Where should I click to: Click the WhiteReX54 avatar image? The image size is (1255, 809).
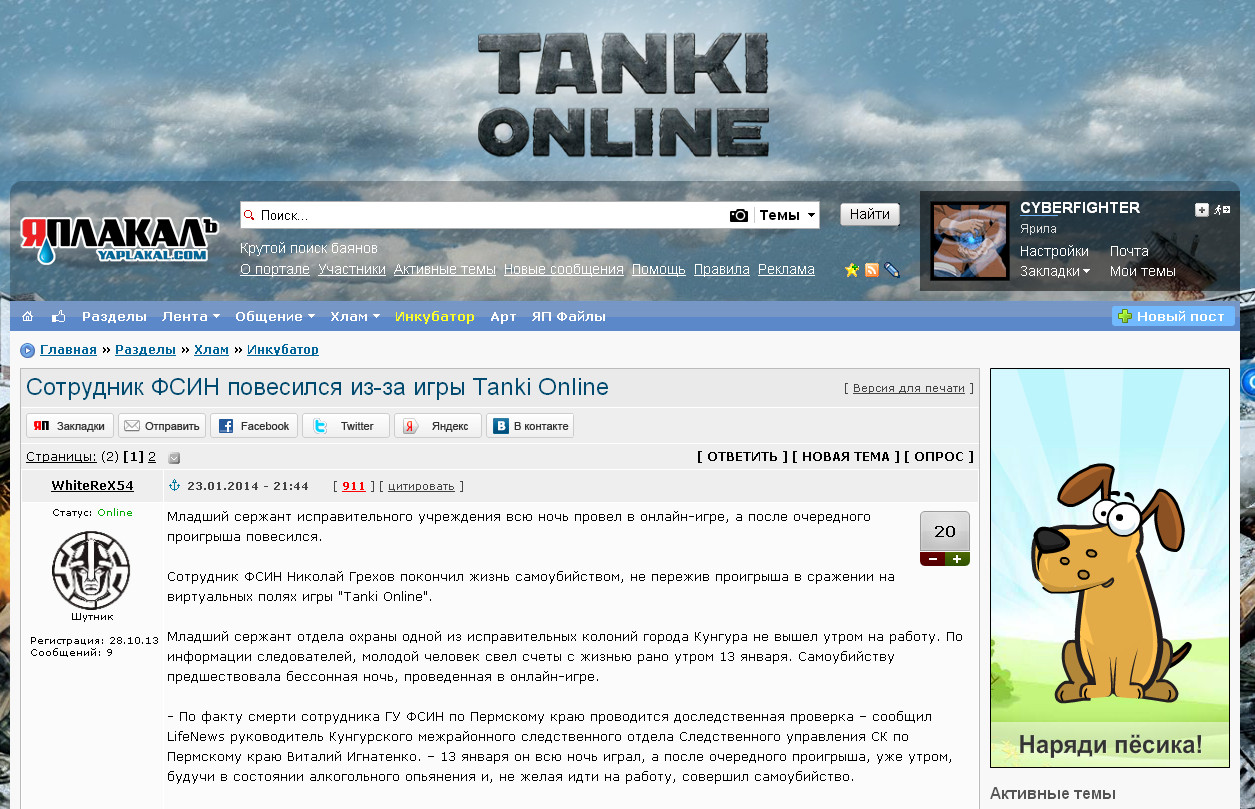pyautogui.click(x=91, y=570)
